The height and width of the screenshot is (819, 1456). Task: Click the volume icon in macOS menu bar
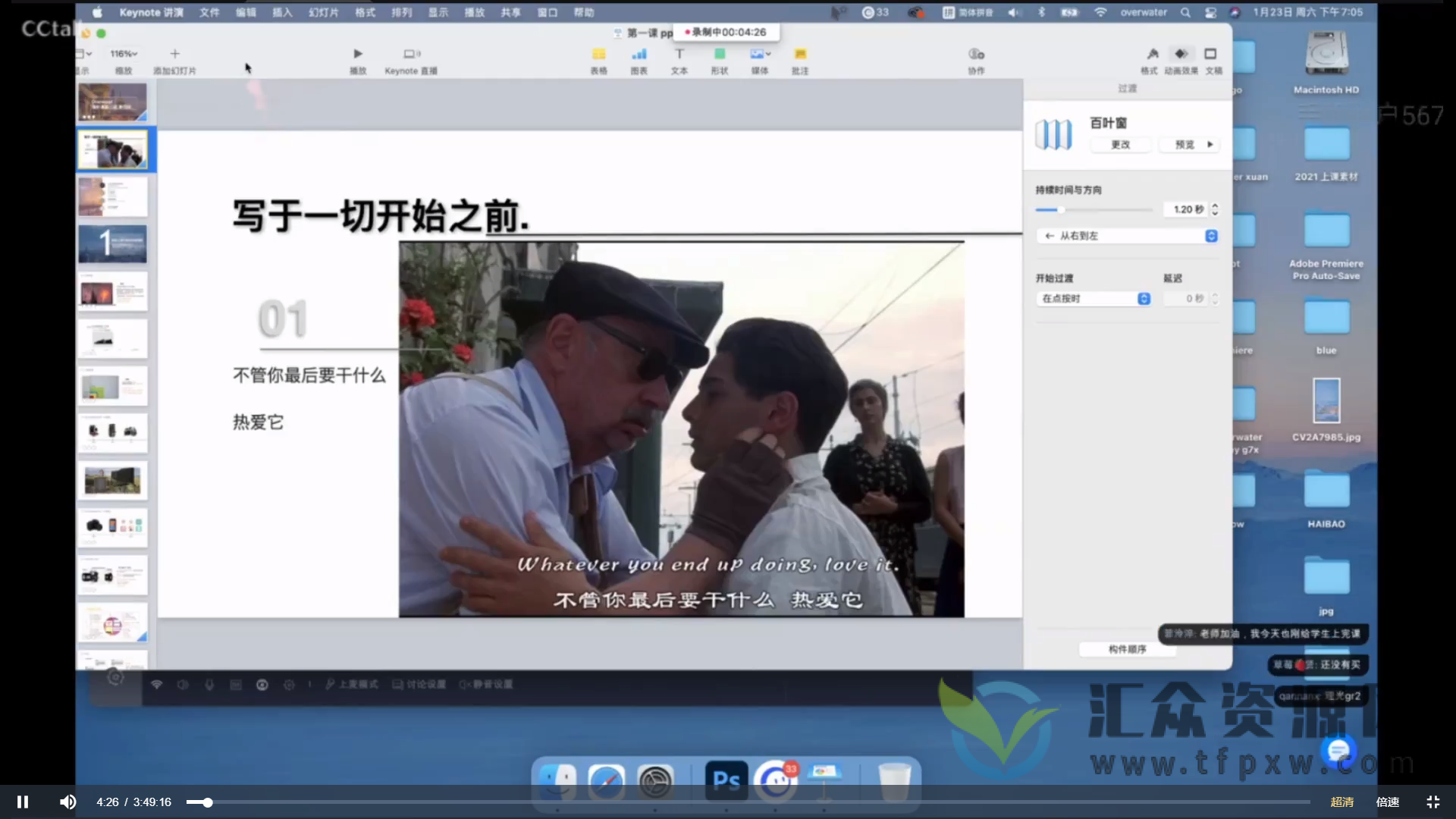click(1014, 12)
